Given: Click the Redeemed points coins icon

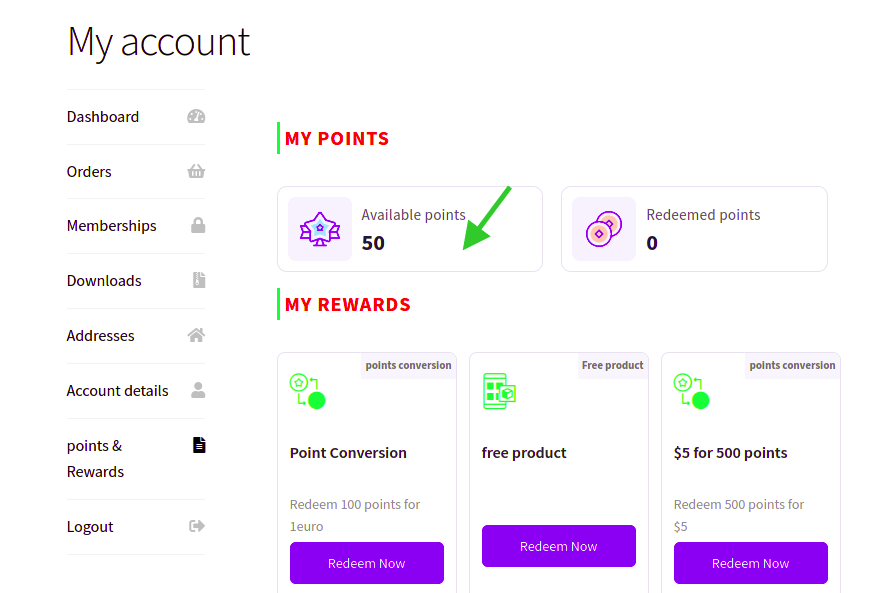Looking at the screenshot, I should tap(604, 229).
